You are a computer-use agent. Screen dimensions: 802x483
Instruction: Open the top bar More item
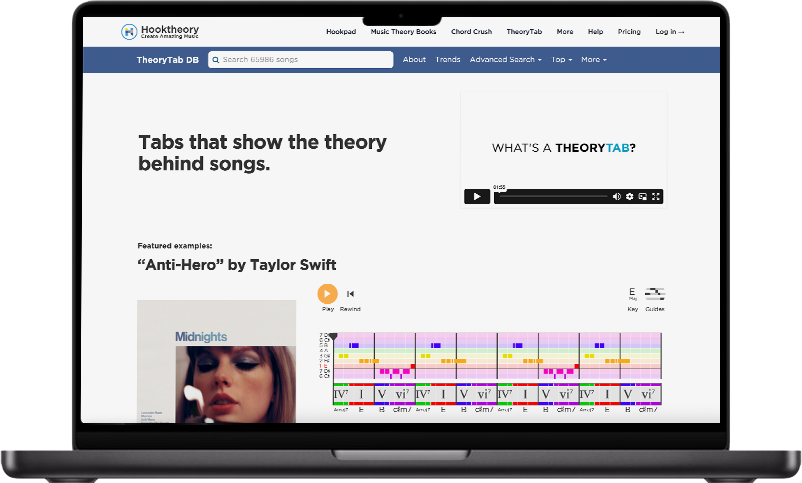click(565, 32)
